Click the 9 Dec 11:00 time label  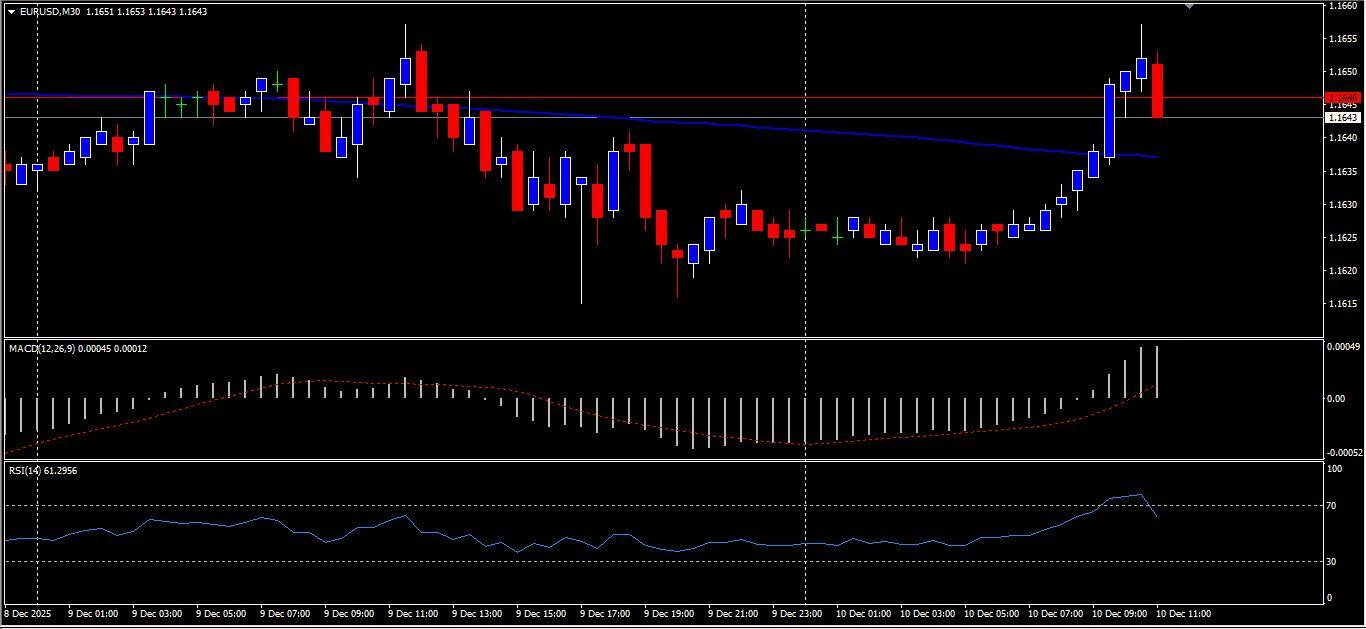tap(413, 613)
